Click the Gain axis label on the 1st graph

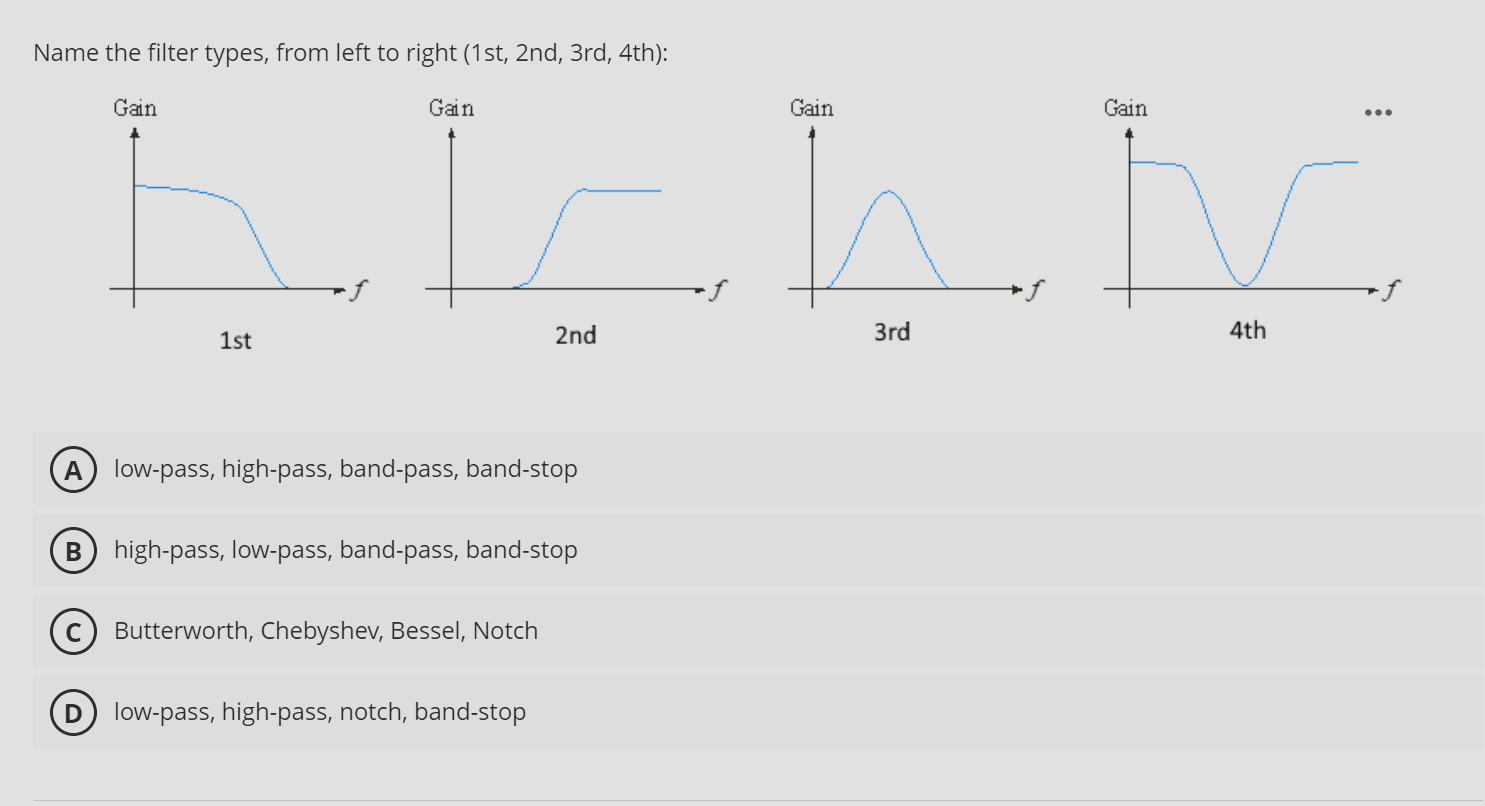coord(134,108)
